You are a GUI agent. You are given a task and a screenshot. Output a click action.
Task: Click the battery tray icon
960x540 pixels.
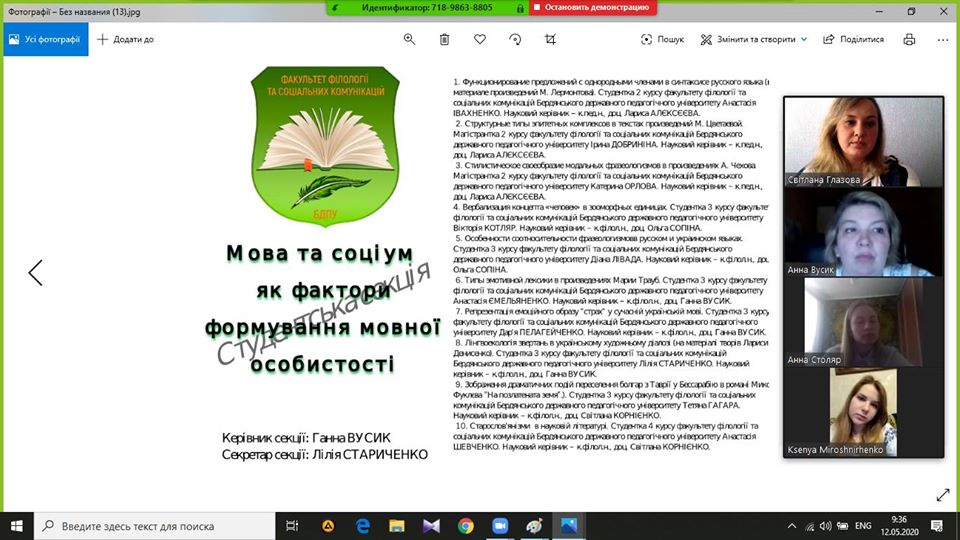(842, 526)
